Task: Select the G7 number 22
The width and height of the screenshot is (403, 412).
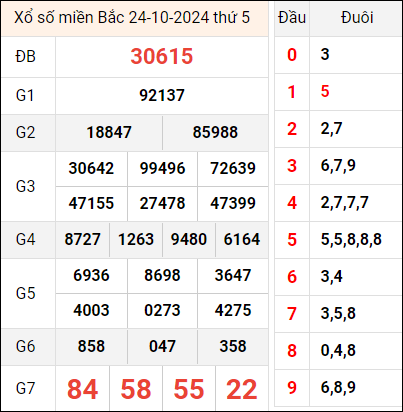Action: [242, 389]
